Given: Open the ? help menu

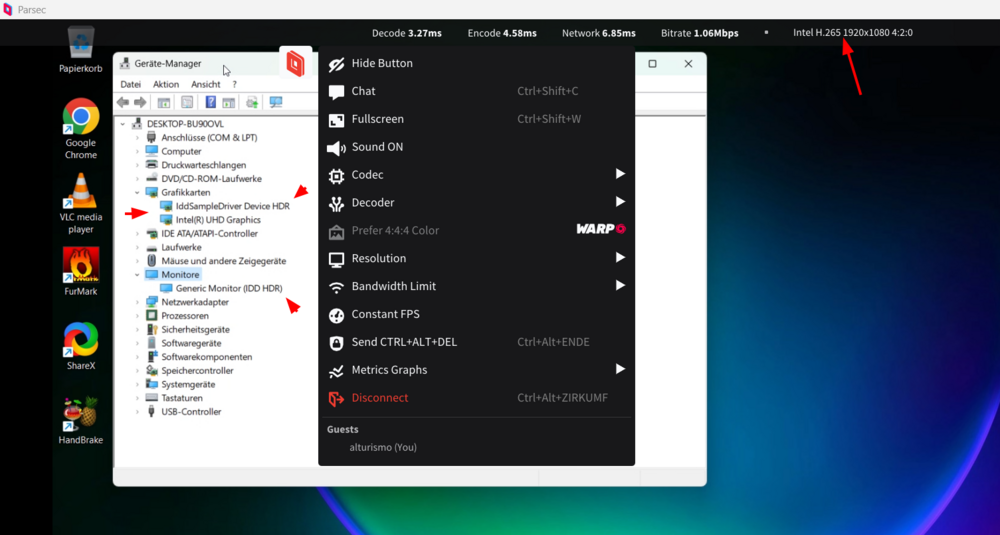Looking at the screenshot, I should 235,84.
